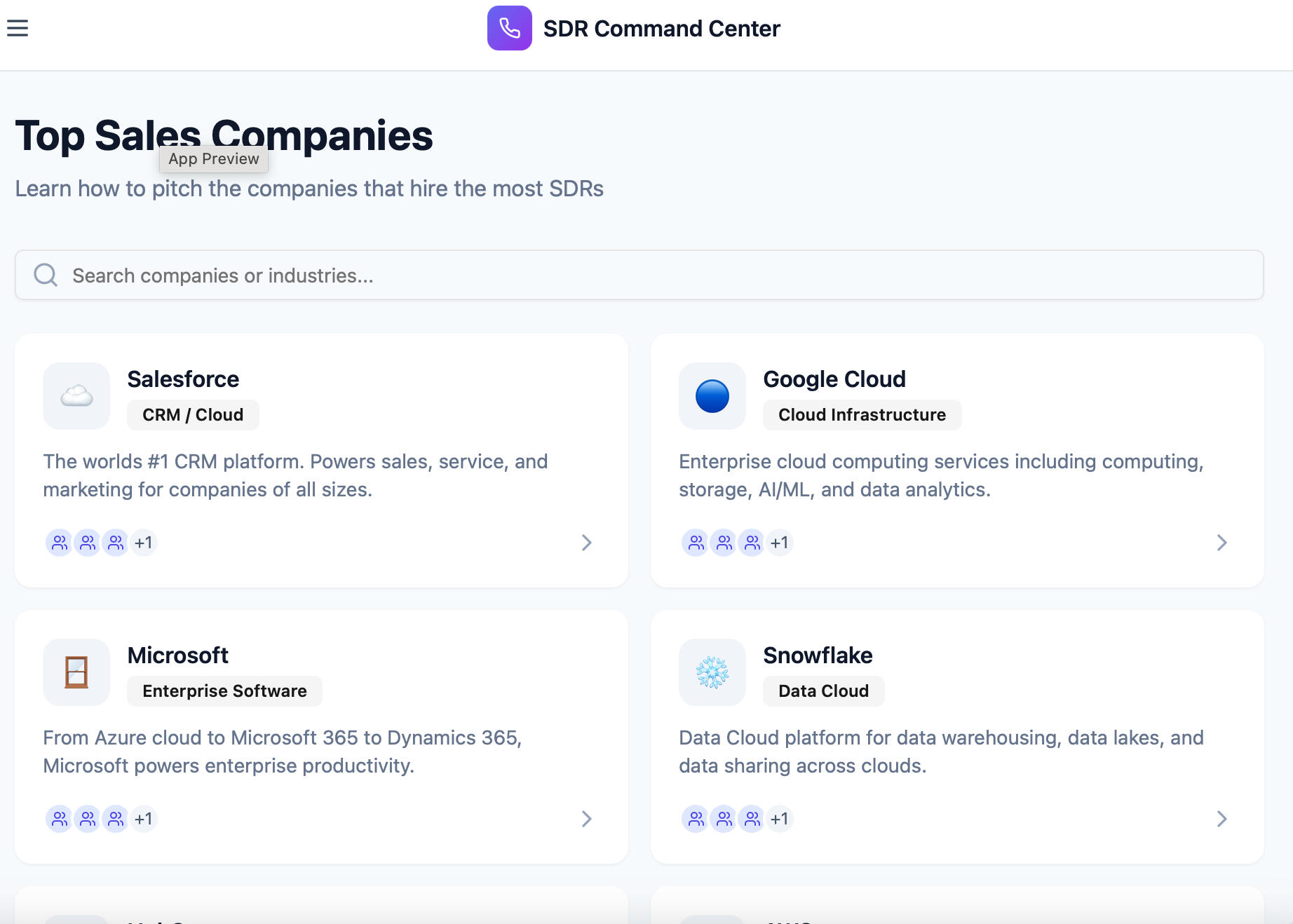
Task: Open Google Cloud details via right arrow
Action: tap(1222, 542)
